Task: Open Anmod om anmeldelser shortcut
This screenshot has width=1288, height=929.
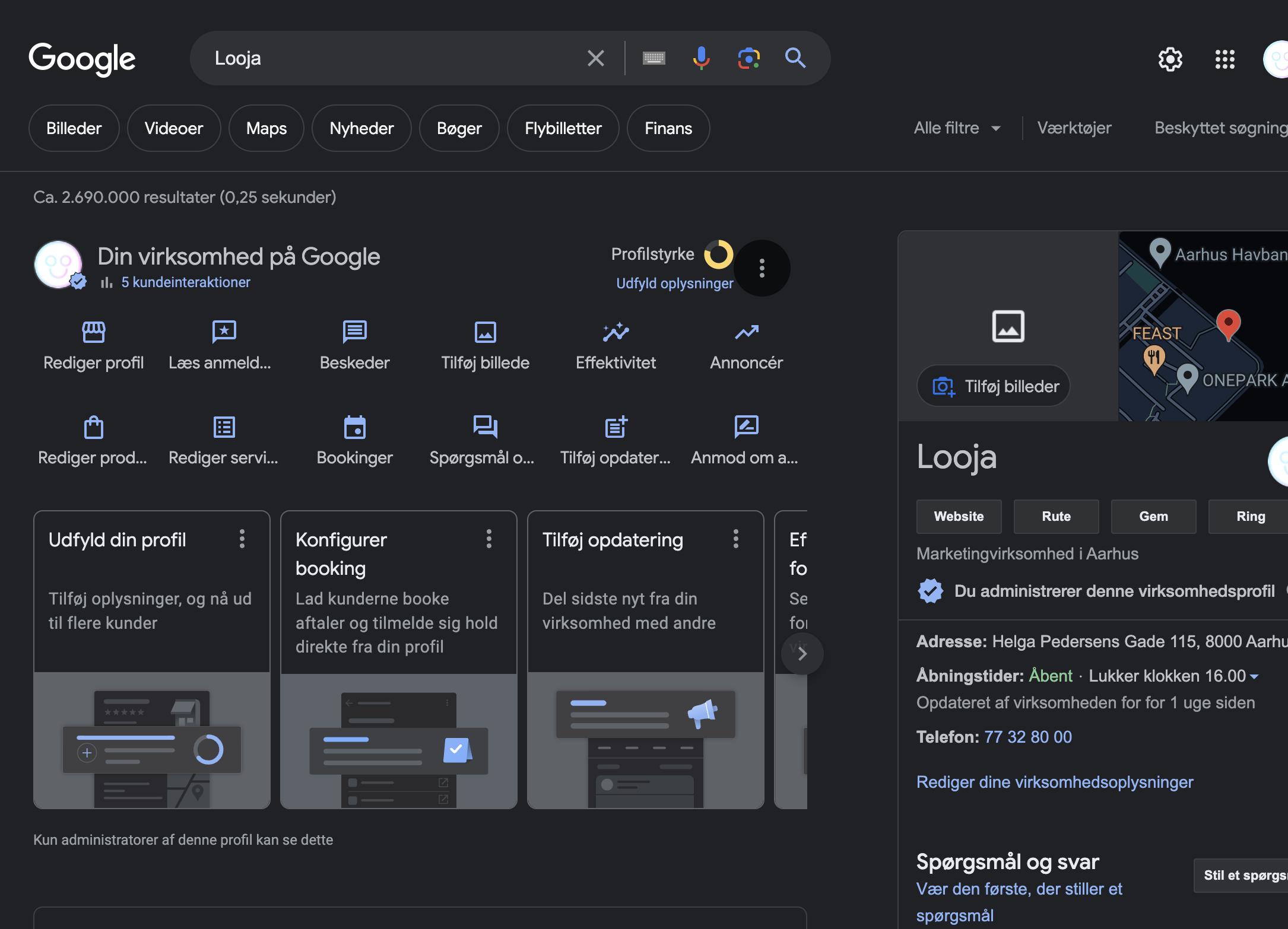Action: click(x=746, y=441)
